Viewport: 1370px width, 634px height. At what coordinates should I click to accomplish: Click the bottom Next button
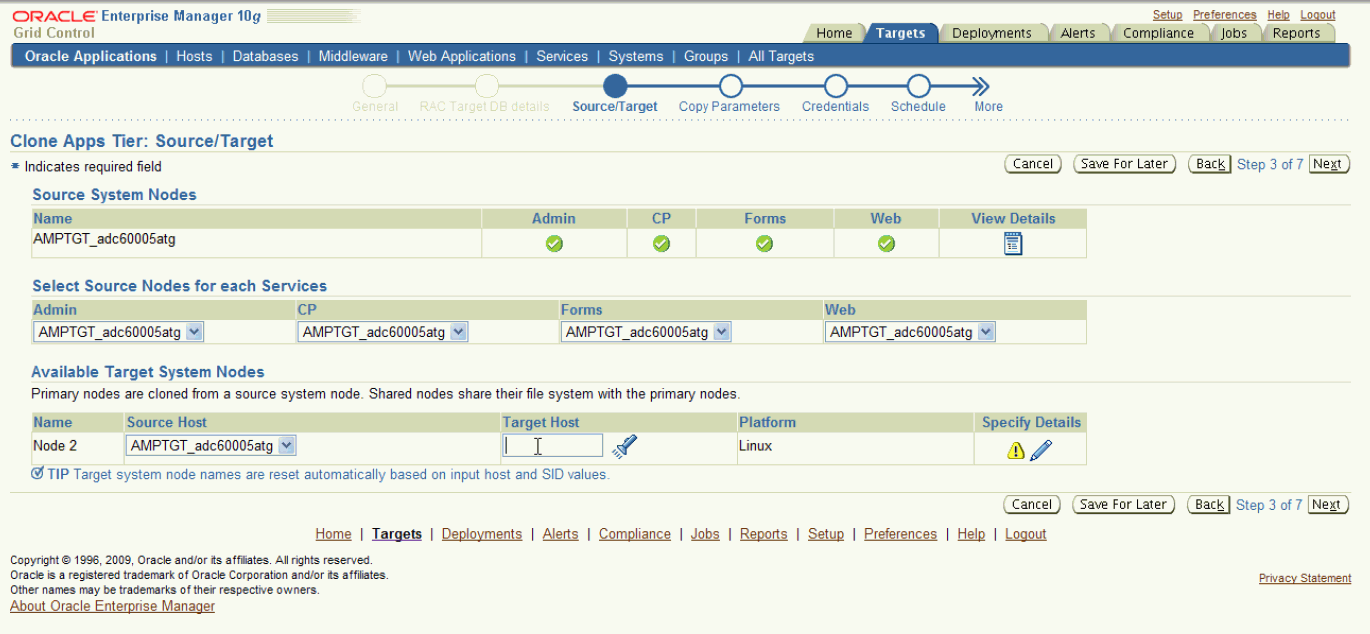[1326, 505]
